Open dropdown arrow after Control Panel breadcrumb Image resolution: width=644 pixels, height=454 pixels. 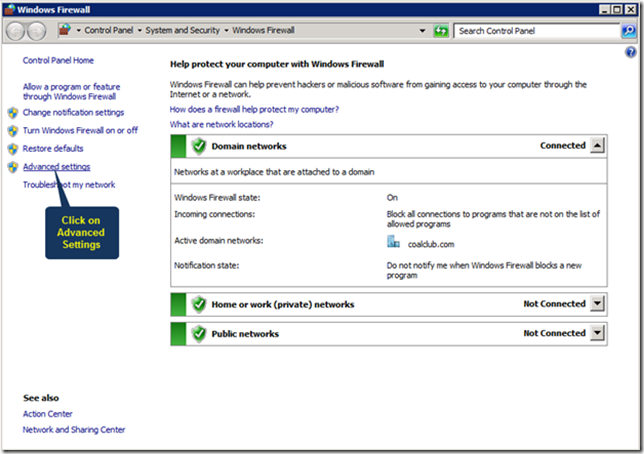(140, 31)
